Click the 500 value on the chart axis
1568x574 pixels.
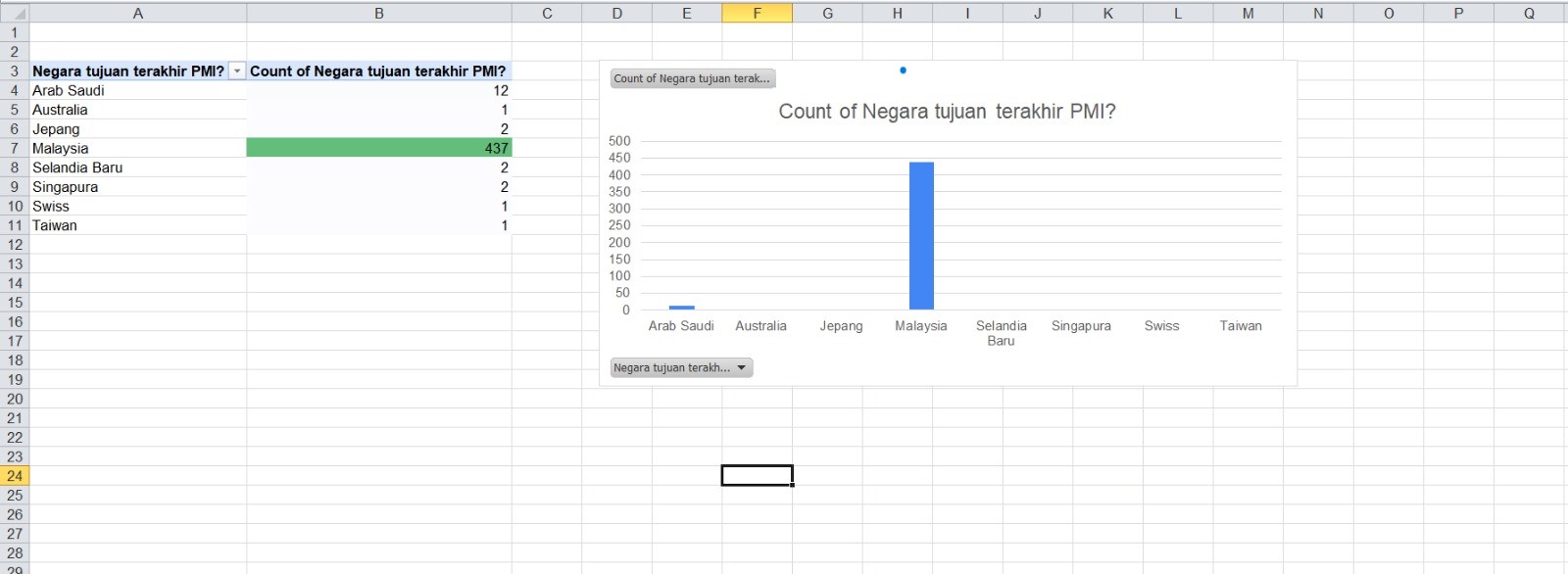point(619,141)
